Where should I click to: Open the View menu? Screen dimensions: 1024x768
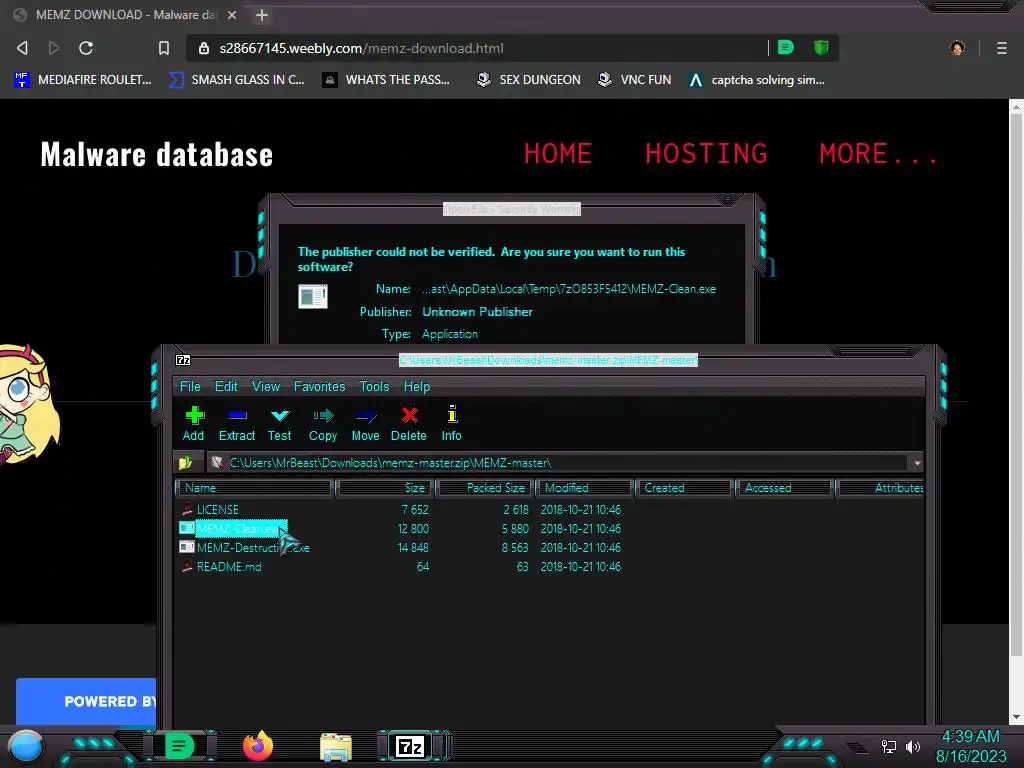tap(266, 387)
